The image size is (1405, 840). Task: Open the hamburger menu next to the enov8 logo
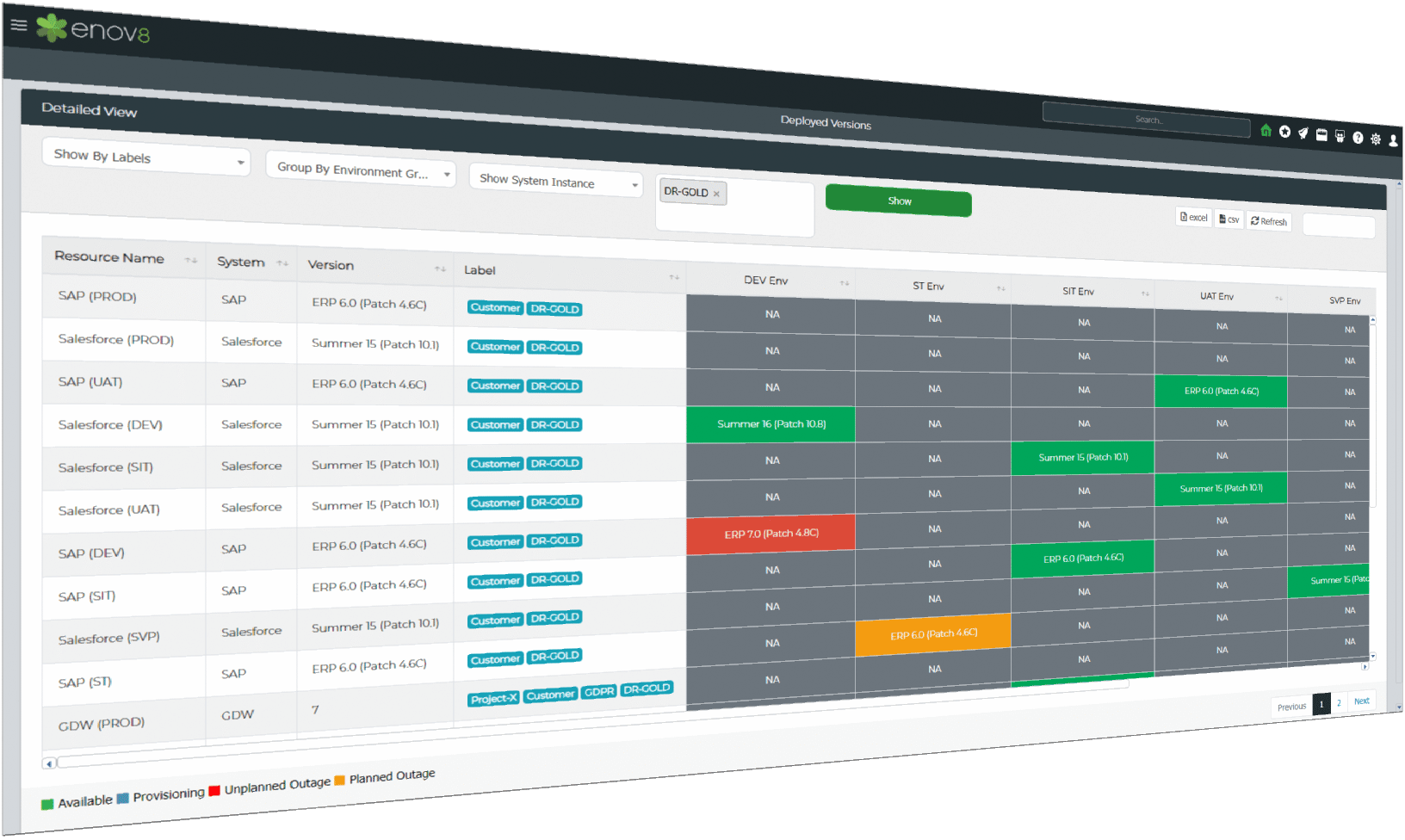pyautogui.click(x=19, y=24)
